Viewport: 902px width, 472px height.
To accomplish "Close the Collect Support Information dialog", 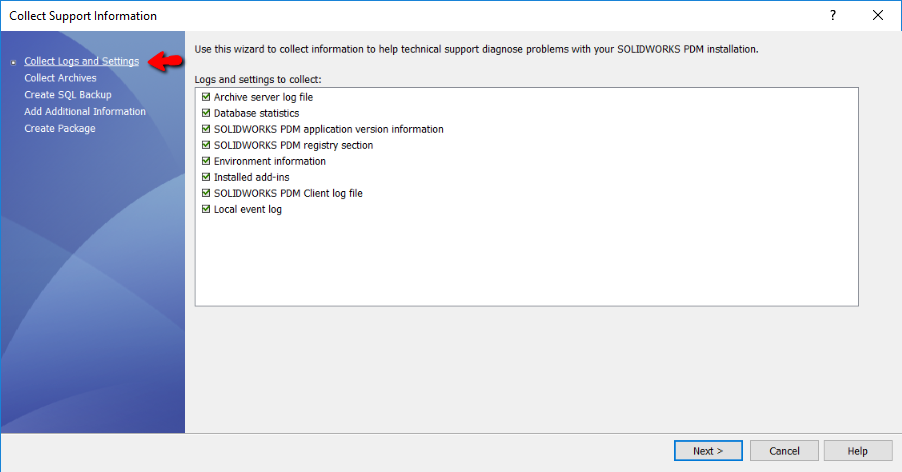I will [878, 16].
